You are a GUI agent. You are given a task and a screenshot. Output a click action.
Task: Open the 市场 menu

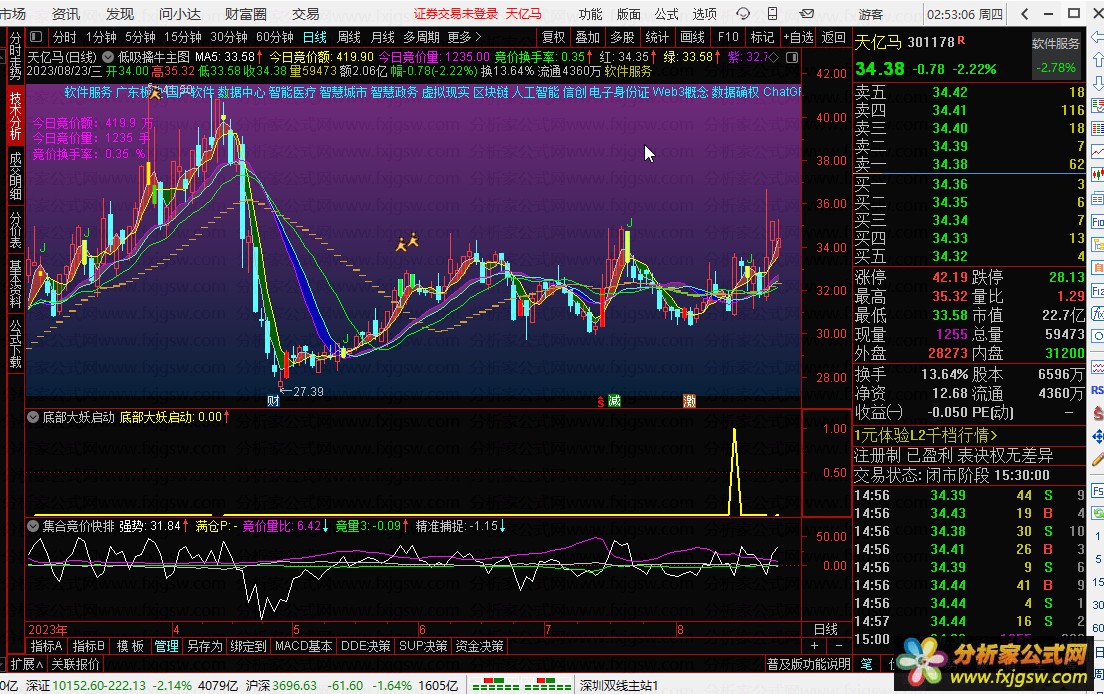(13, 13)
